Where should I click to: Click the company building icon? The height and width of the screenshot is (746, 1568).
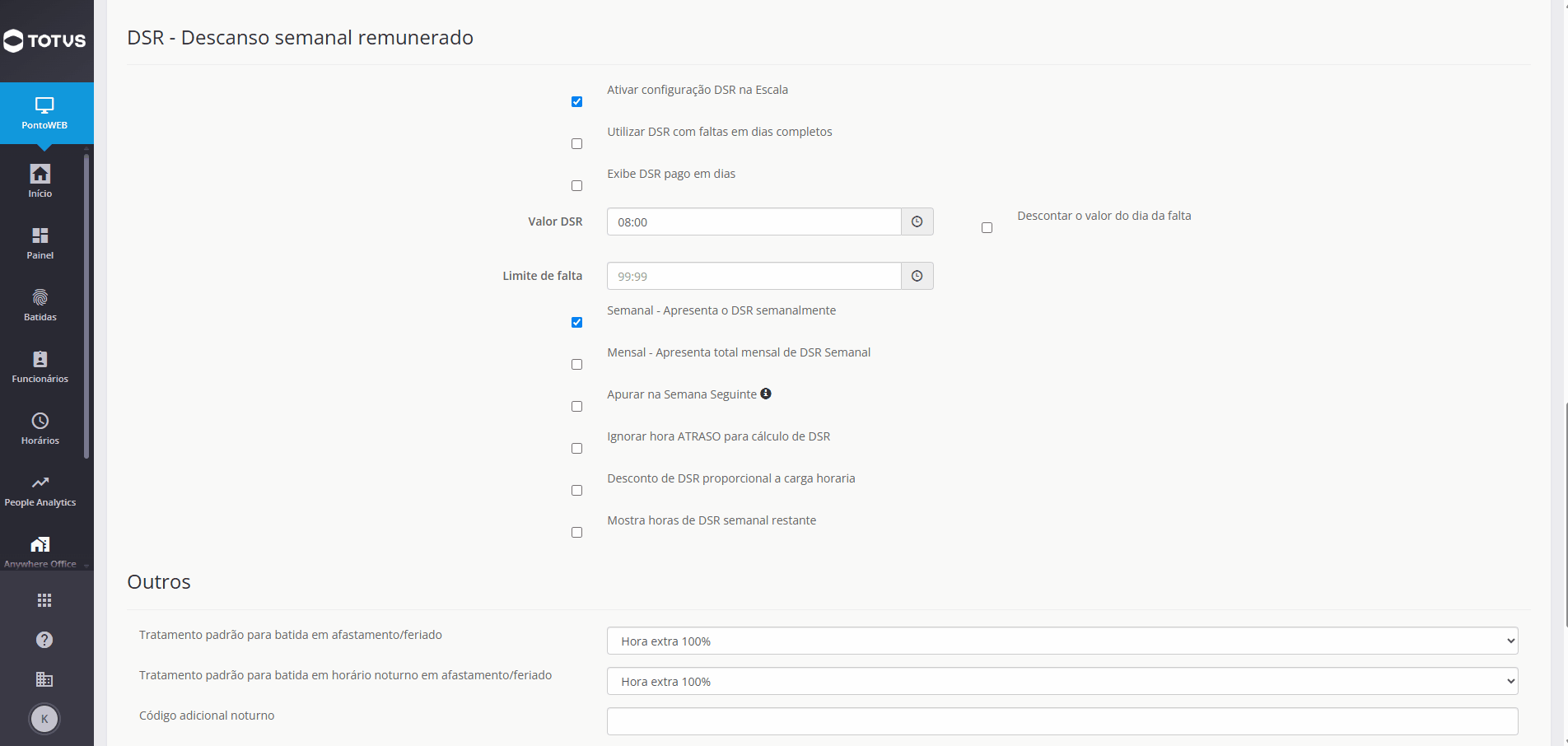point(44,679)
